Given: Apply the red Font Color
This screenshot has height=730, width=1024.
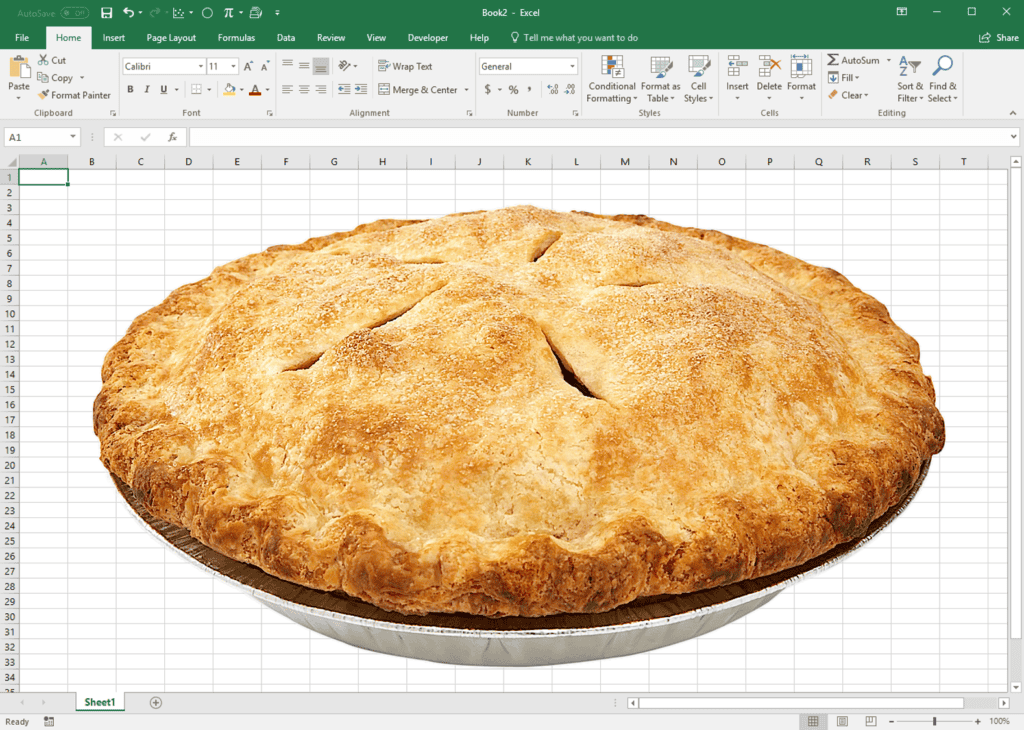Looking at the screenshot, I should (255, 89).
